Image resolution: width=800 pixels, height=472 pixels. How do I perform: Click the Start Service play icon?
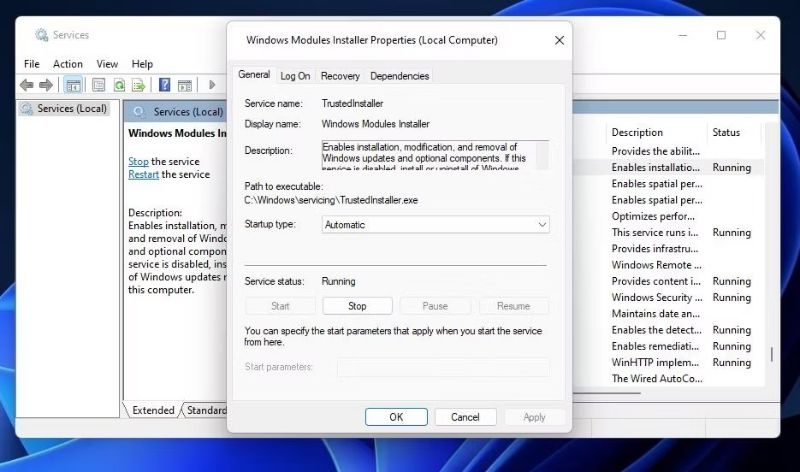click(x=212, y=85)
